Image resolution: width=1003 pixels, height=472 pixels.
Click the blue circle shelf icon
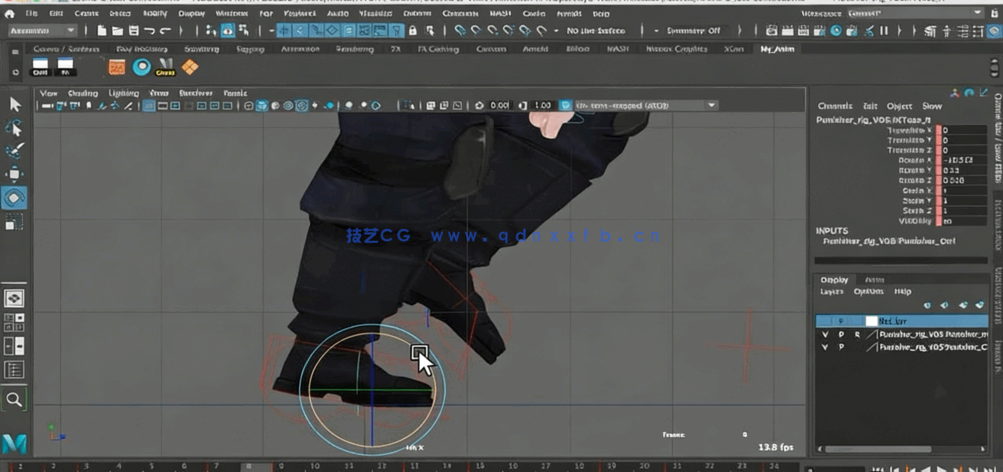click(141, 67)
